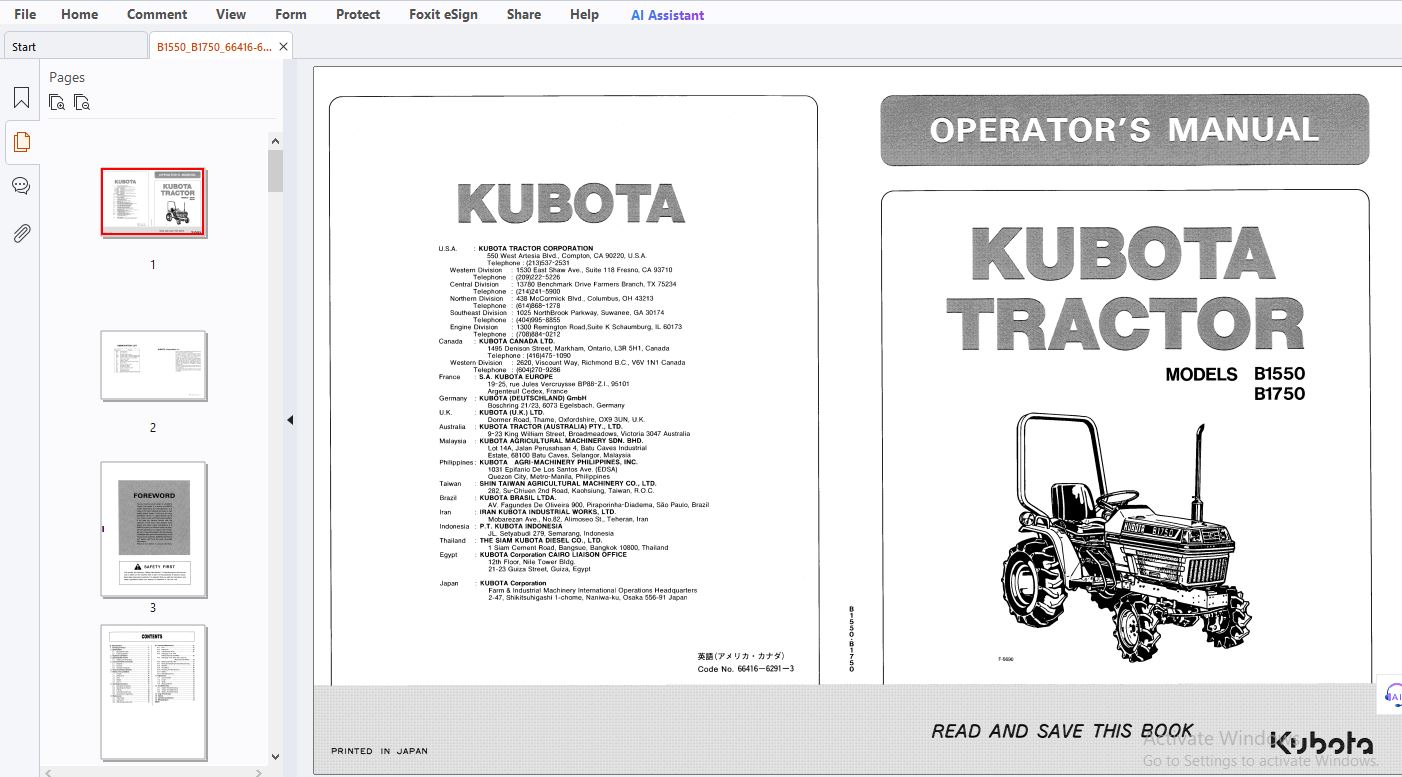1402x777 pixels.
Task: Click "KUBOTA BRASIL LTDA." entry
Action: (517, 498)
